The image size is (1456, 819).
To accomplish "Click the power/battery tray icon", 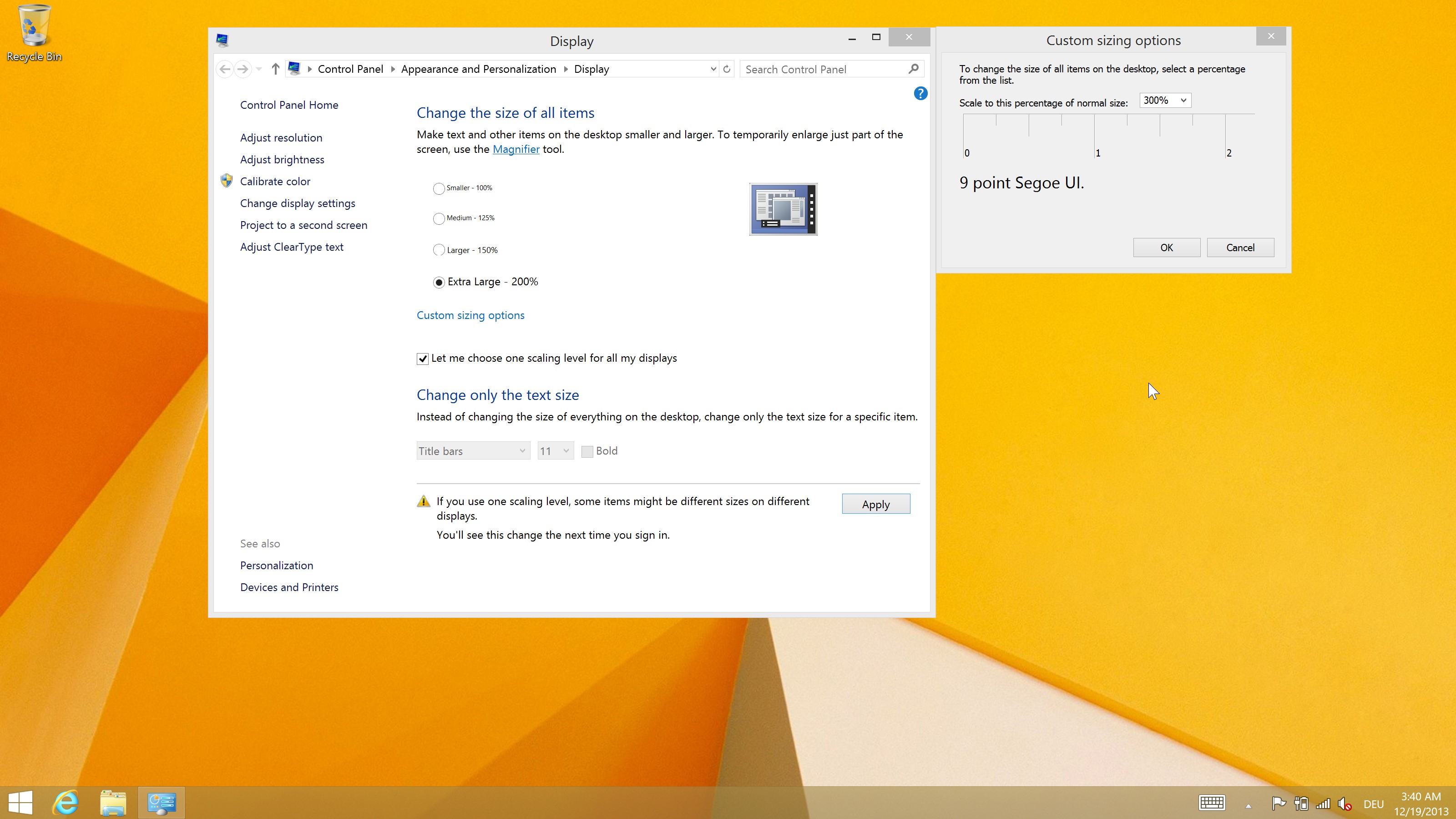I will 1301,803.
